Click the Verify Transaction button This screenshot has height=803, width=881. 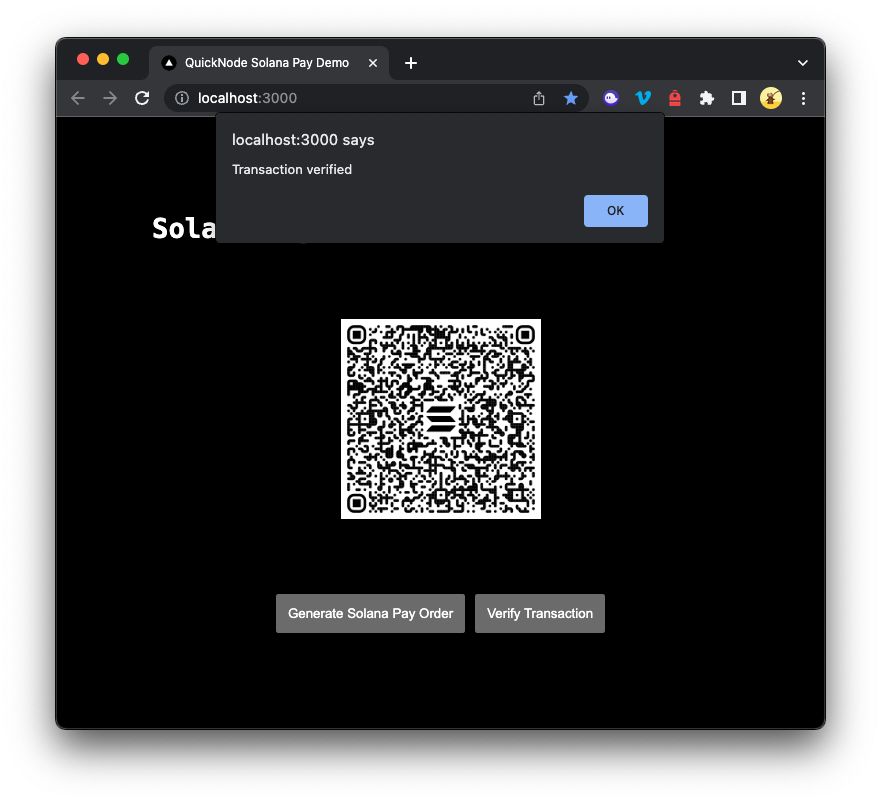pyautogui.click(x=539, y=613)
